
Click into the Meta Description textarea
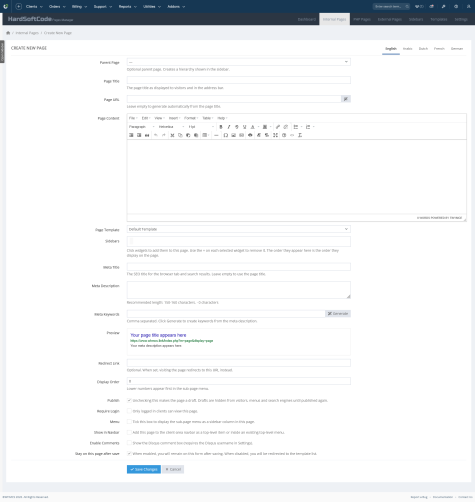[239, 290]
